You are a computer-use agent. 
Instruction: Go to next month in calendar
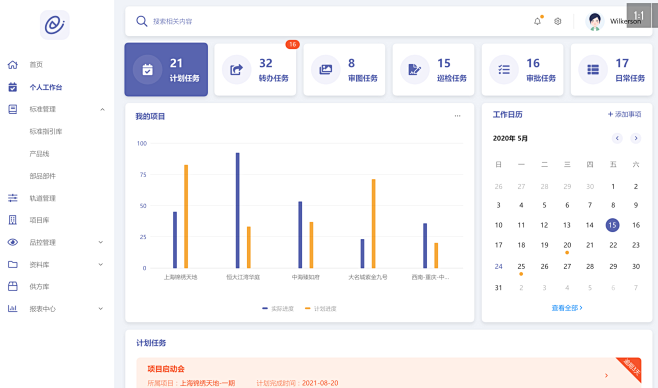(x=636, y=138)
